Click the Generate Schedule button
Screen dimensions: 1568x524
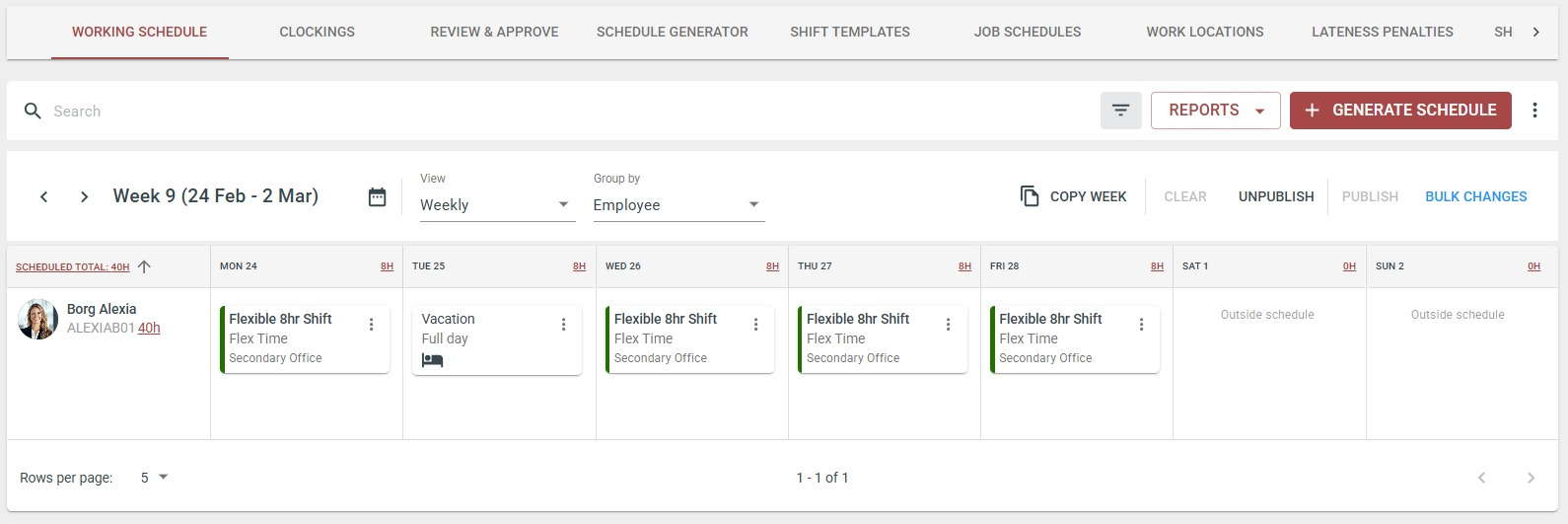(x=1400, y=111)
